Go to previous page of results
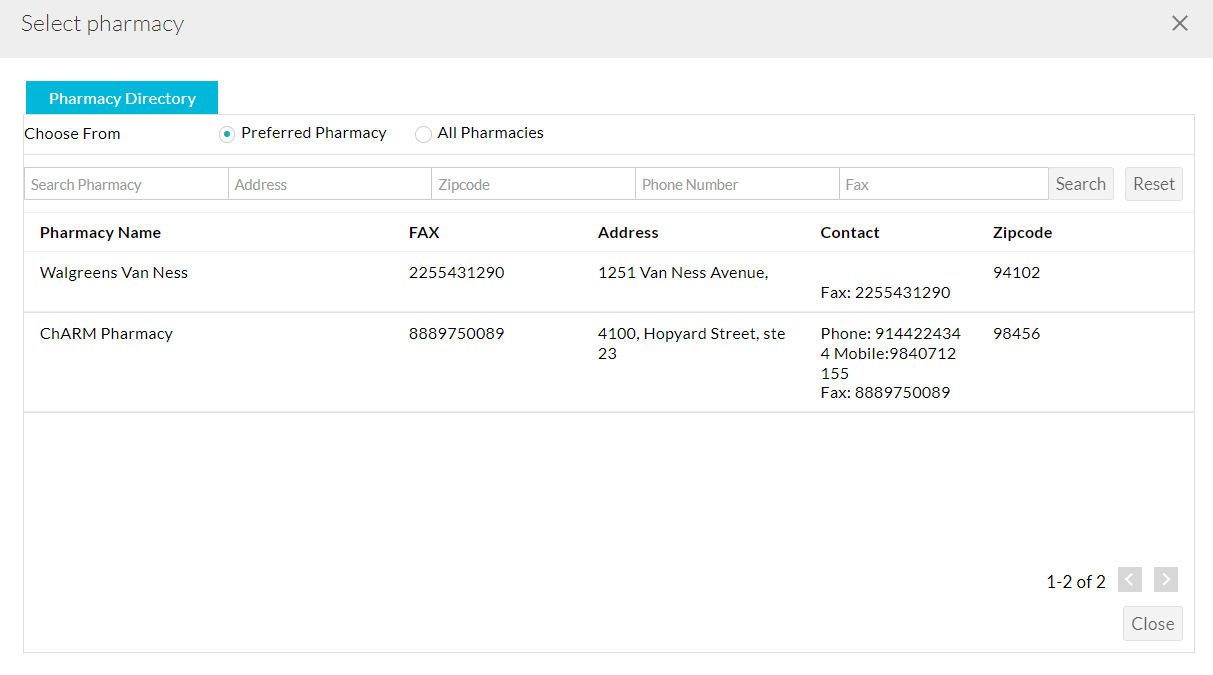Image resolution: width=1213 pixels, height=675 pixels. click(x=1130, y=580)
